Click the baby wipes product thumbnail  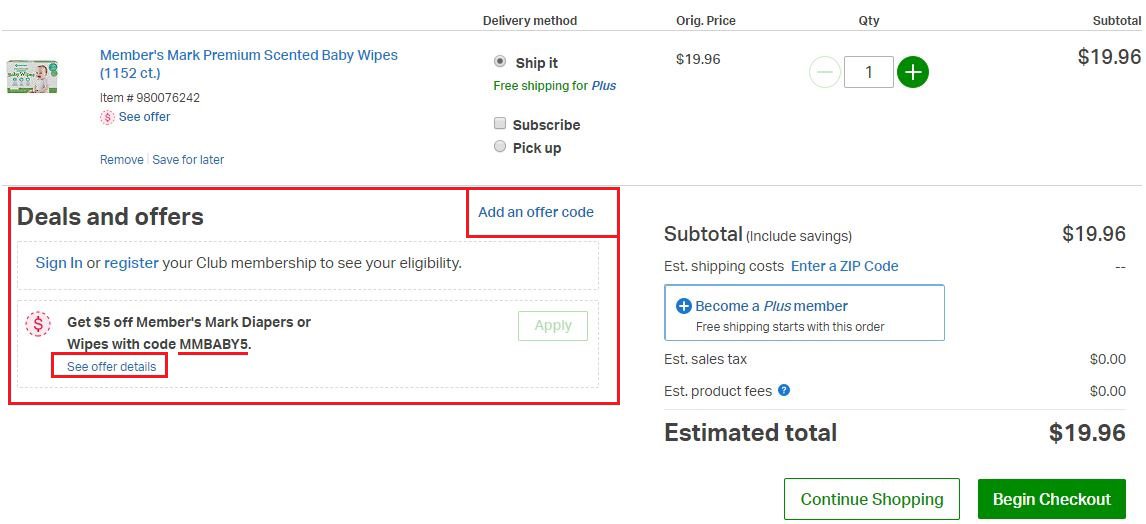point(31,77)
